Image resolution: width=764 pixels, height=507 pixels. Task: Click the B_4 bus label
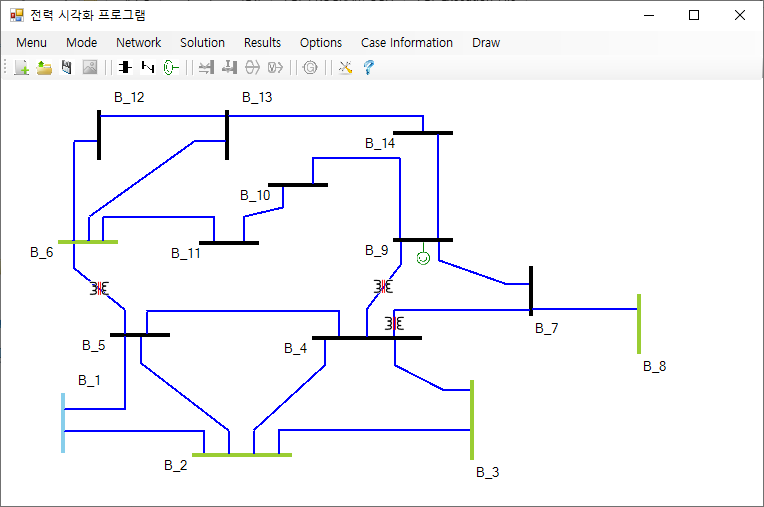point(296,348)
